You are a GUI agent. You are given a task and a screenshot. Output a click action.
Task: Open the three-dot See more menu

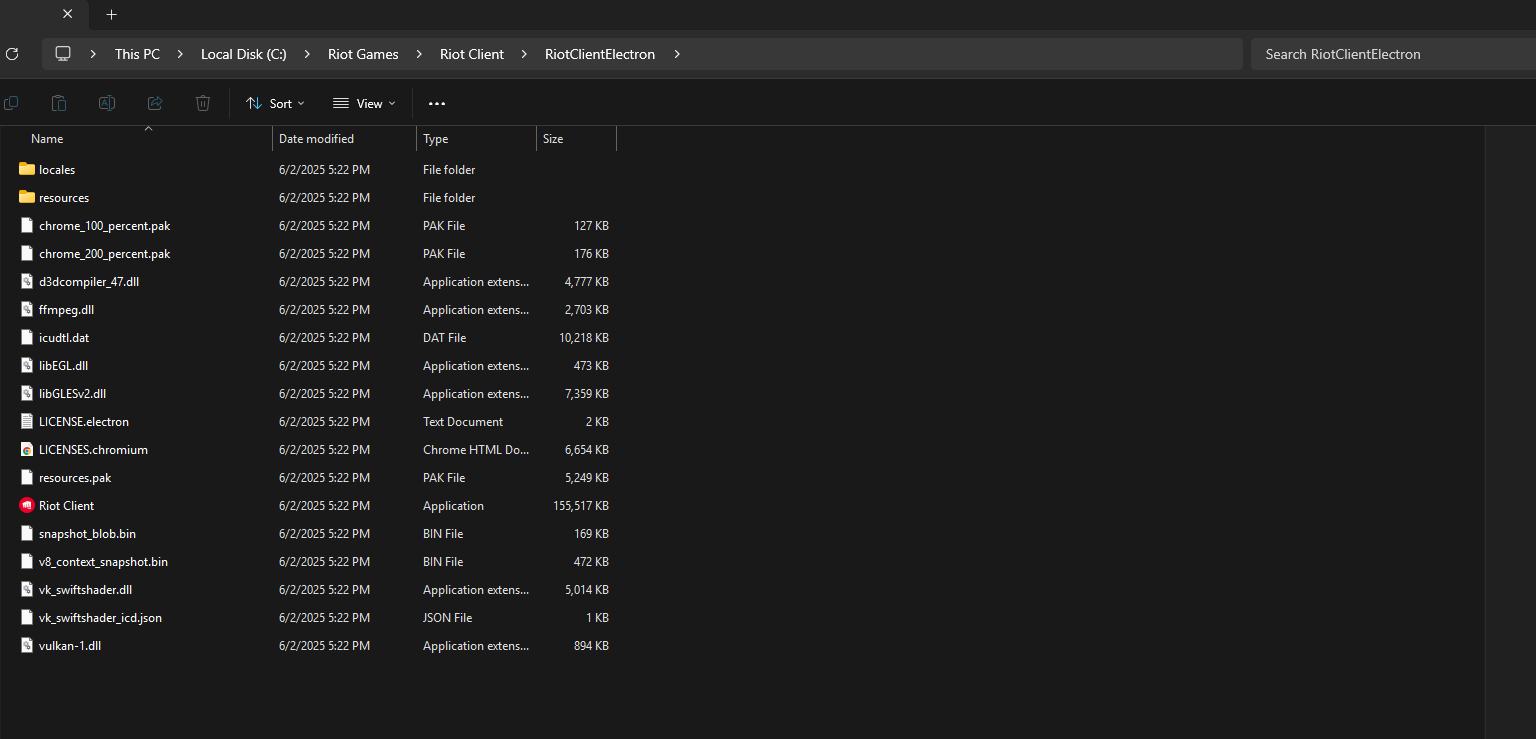click(x=437, y=103)
